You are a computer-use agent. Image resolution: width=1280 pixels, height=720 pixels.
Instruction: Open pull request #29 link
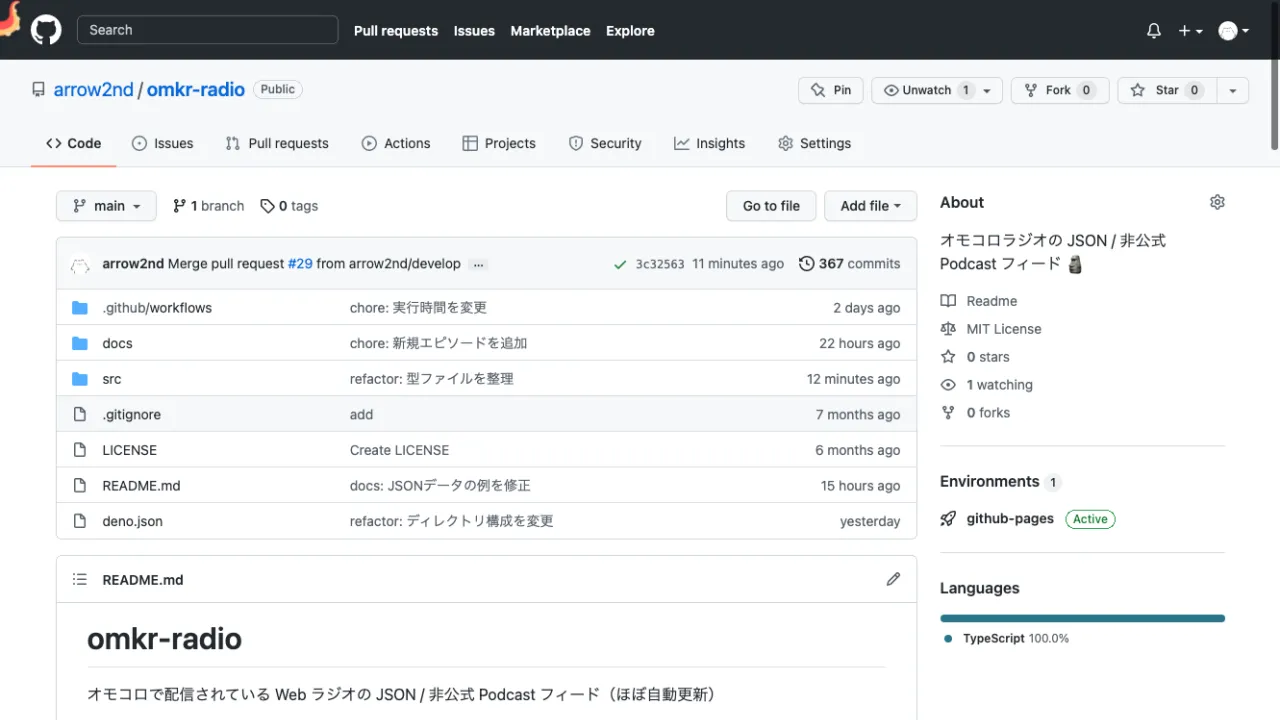[300, 263]
